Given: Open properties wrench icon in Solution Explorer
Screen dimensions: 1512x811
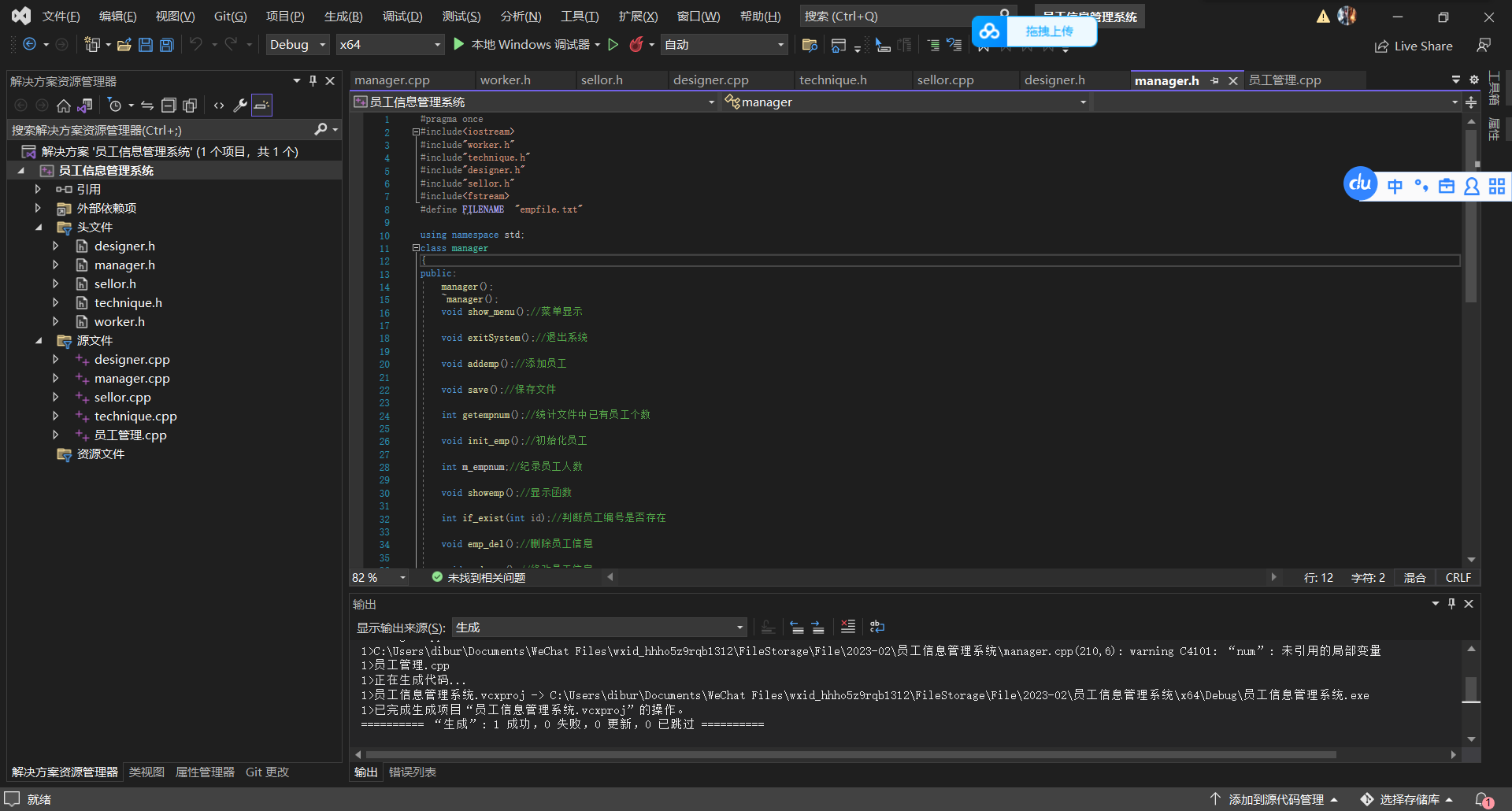Looking at the screenshot, I should tap(240, 106).
